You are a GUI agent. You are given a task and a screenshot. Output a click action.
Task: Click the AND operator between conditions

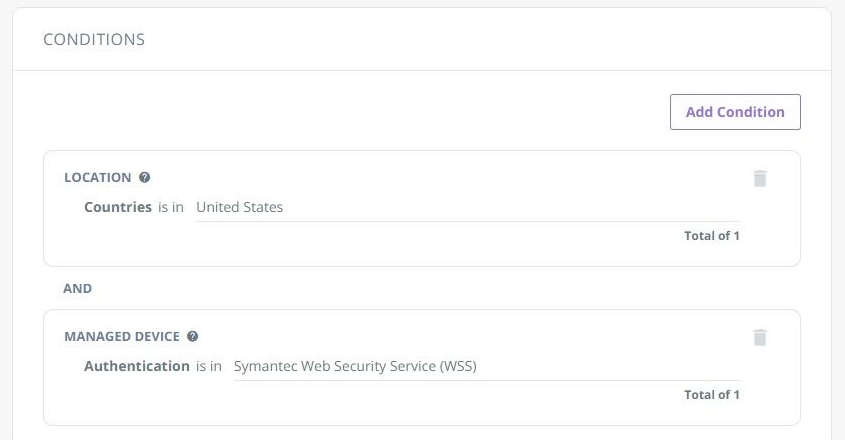[x=78, y=288]
